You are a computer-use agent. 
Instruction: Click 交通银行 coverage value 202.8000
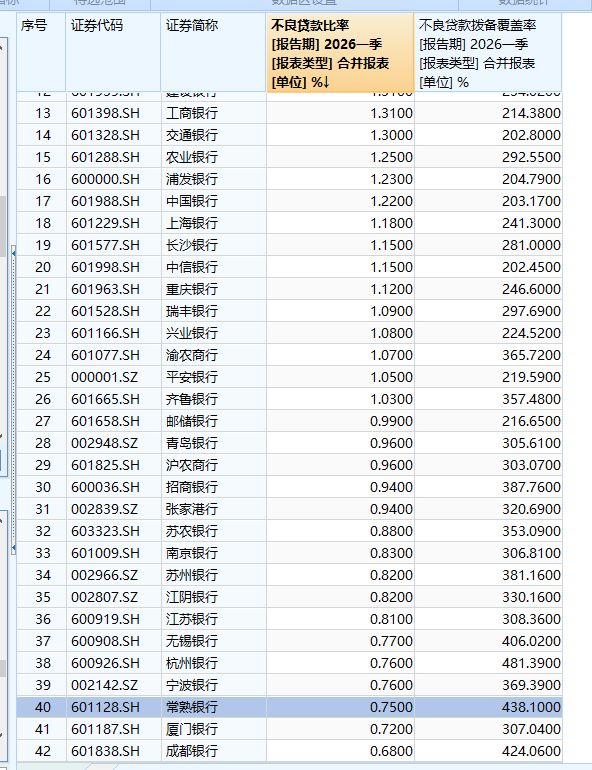click(x=488, y=135)
